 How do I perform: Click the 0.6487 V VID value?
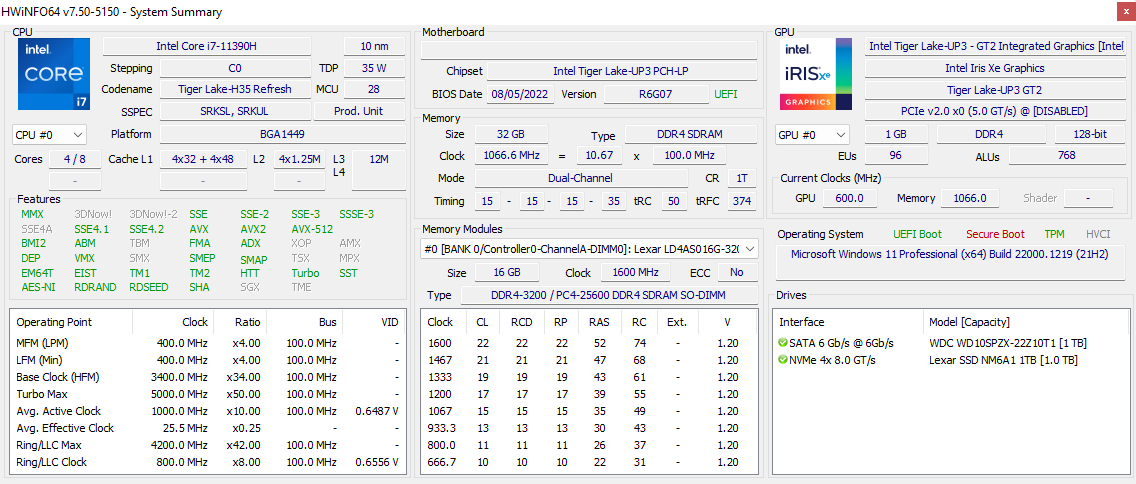pos(377,411)
